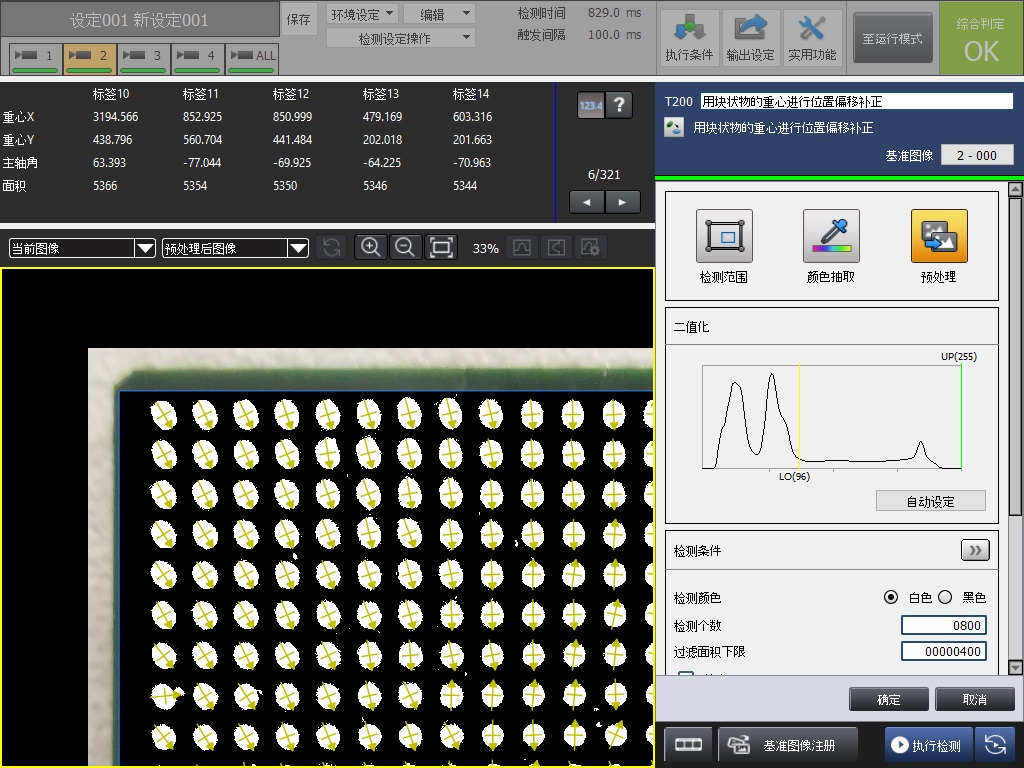Open the 预处理后图像 display dropdown
Viewport: 1024px width, 768px height.
[236, 248]
